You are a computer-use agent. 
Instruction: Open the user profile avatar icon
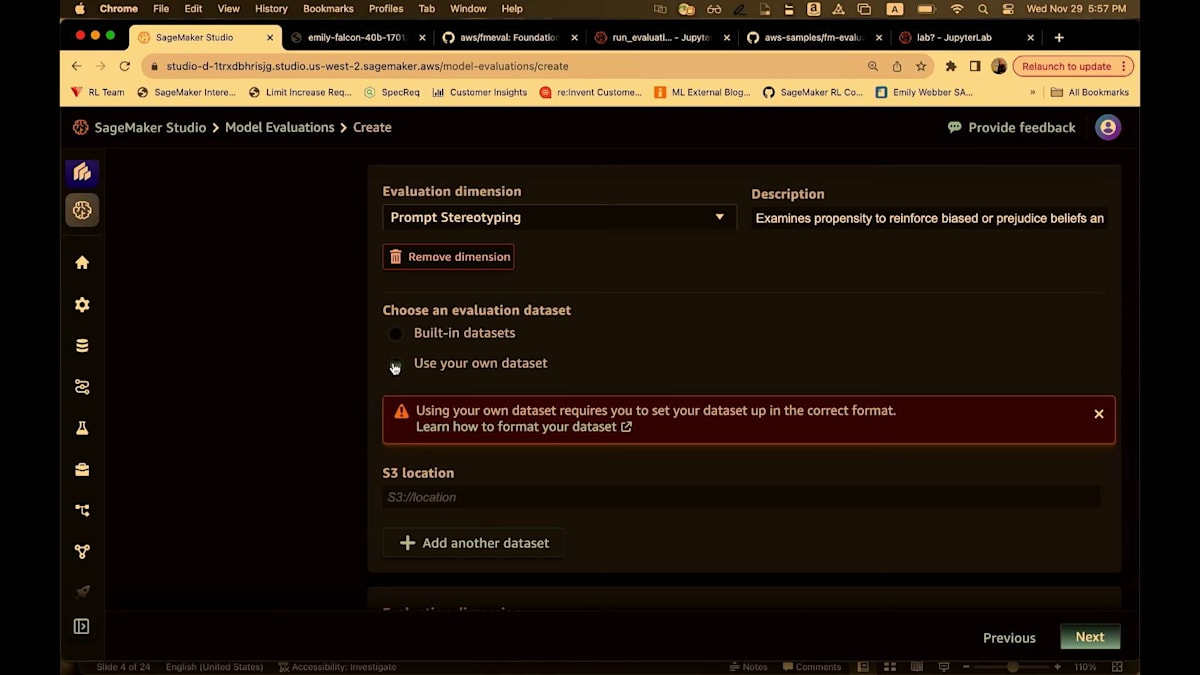pos(1108,127)
